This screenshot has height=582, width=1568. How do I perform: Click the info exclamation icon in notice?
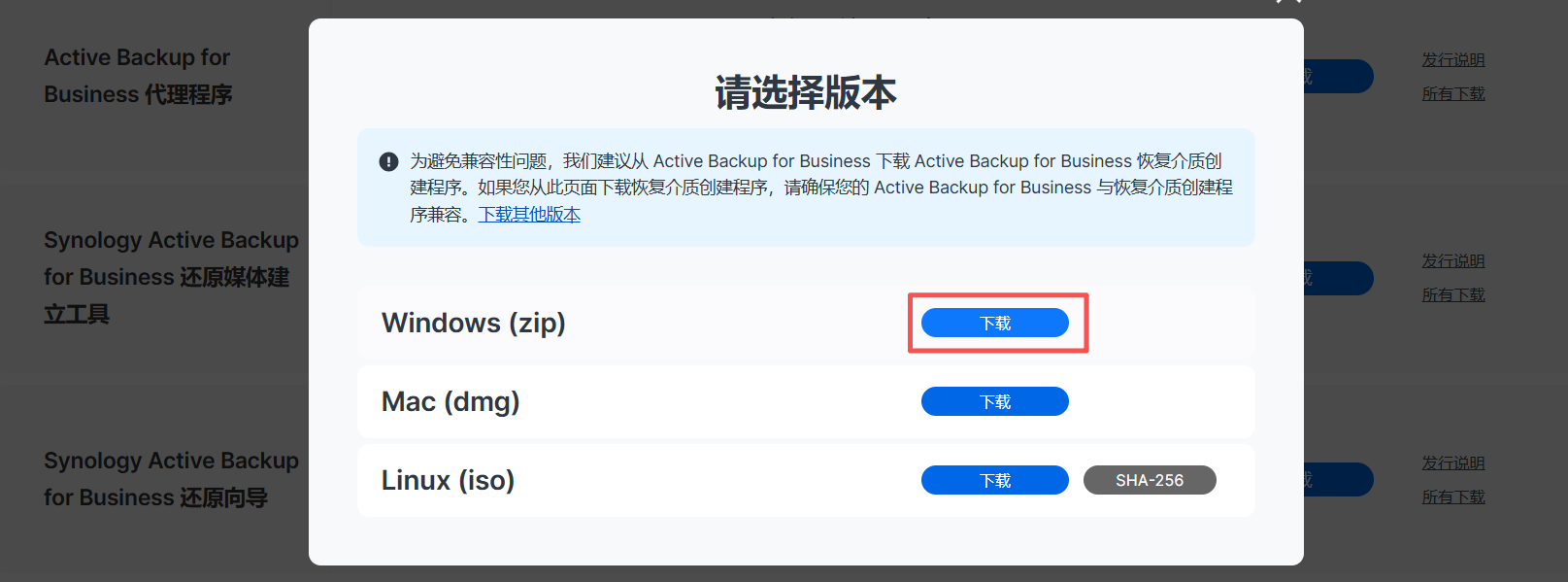click(x=388, y=161)
